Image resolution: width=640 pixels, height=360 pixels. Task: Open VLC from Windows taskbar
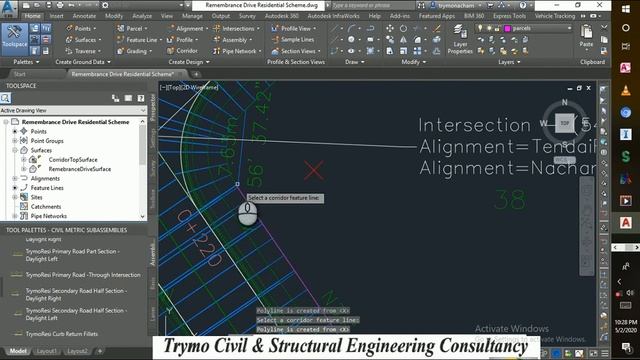625,90
